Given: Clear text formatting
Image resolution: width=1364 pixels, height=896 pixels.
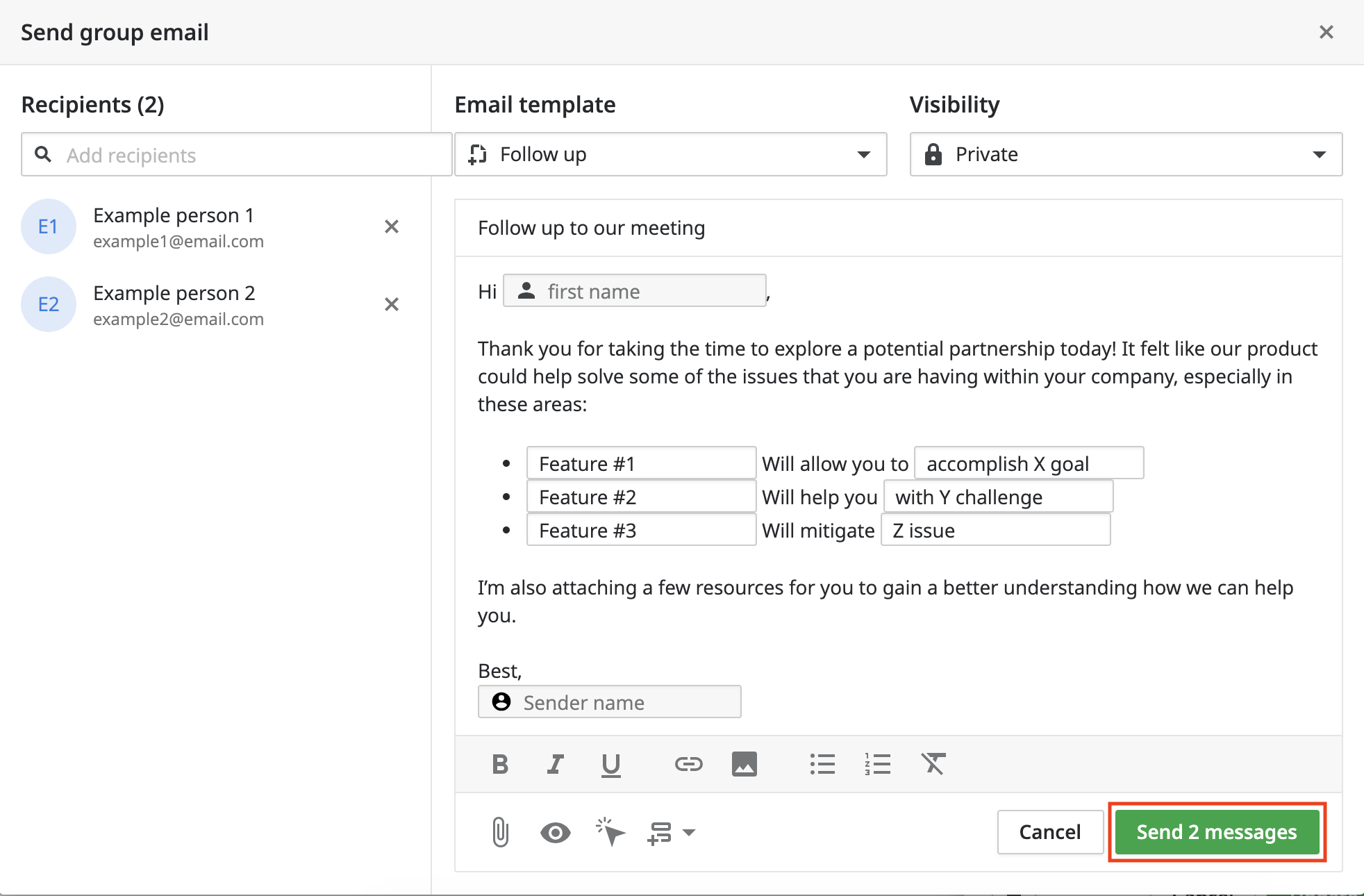Looking at the screenshot, I should [933, 764].
